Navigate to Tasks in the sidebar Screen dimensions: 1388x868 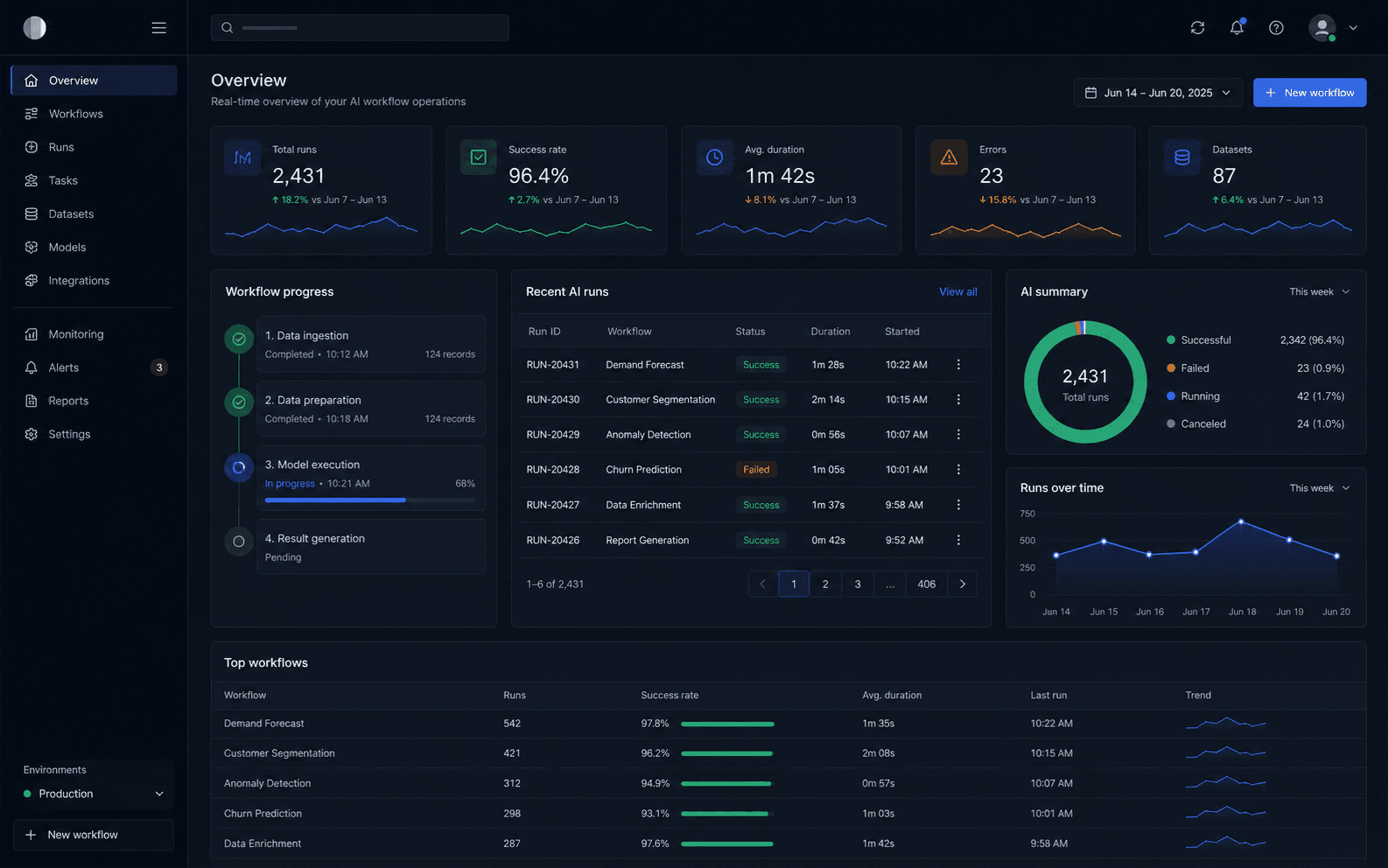(x=94, y=180)
